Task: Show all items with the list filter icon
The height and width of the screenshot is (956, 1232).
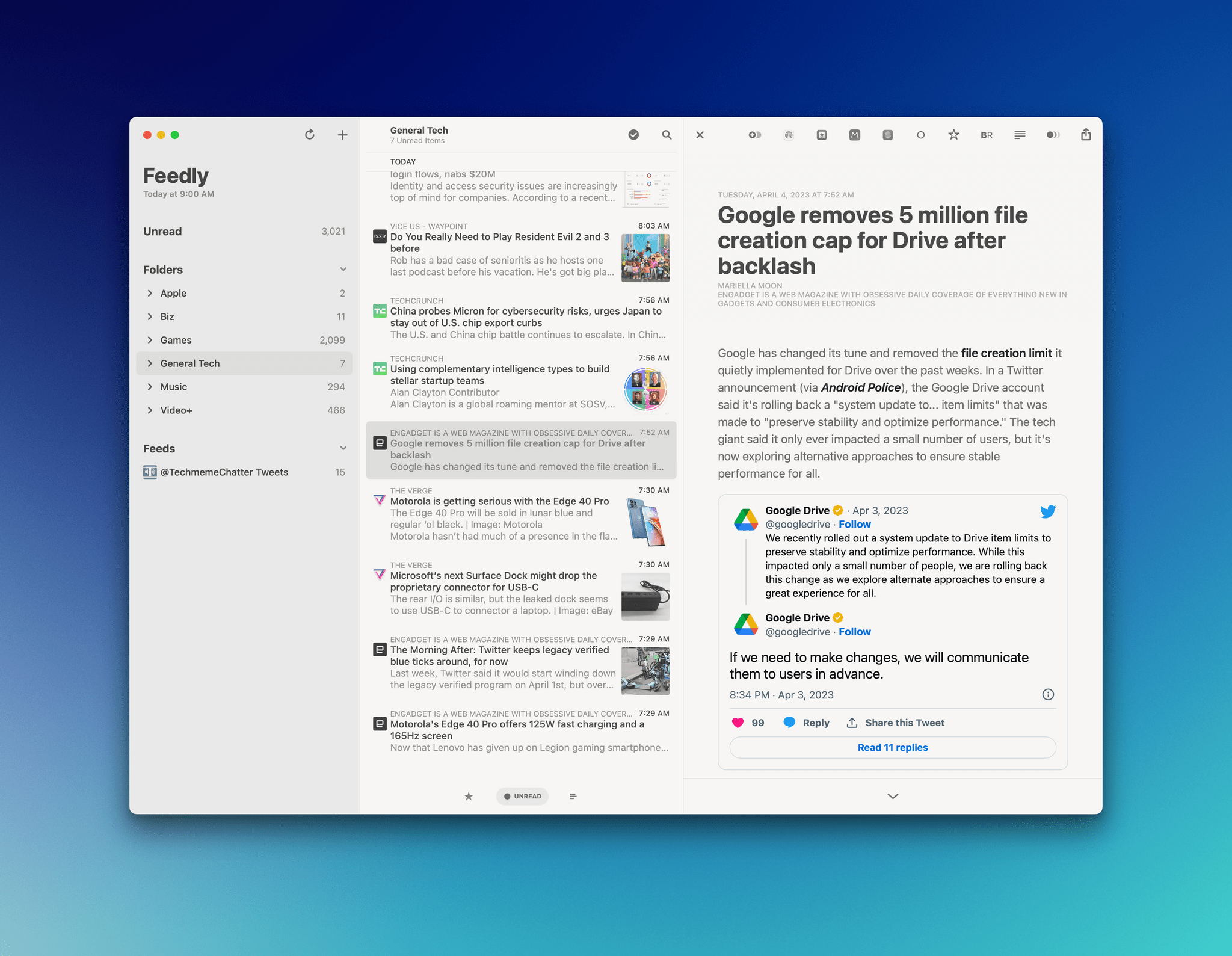Action: pyautogui.click(x=573, y=796)
